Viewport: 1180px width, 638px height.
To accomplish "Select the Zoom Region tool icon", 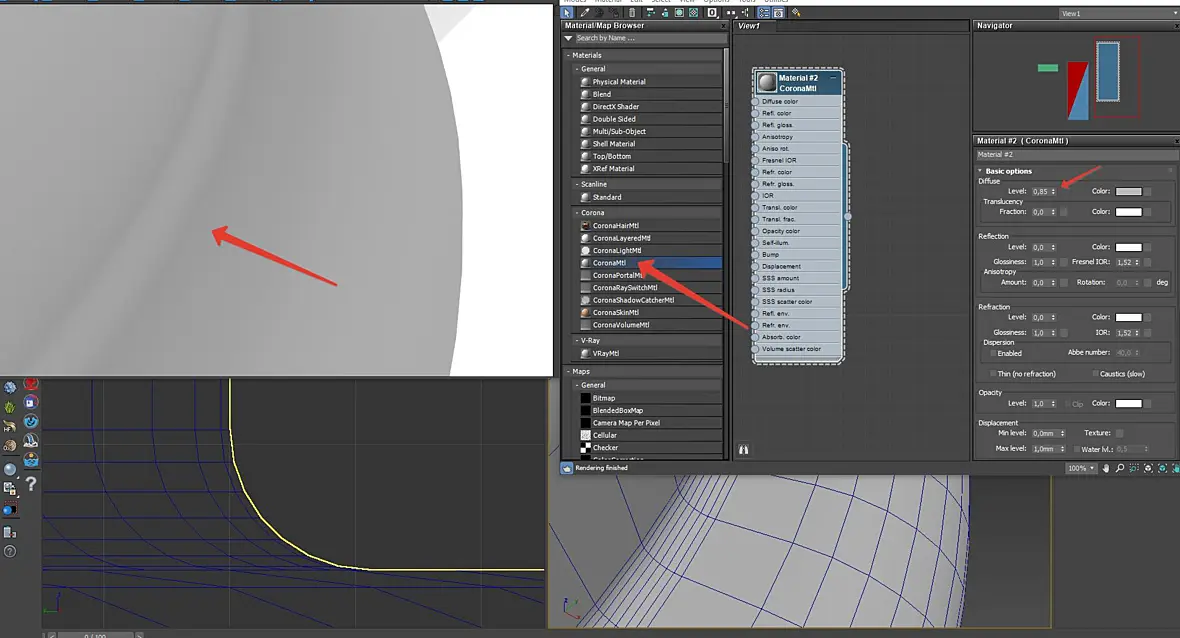I will click(x=1134, y=468).
